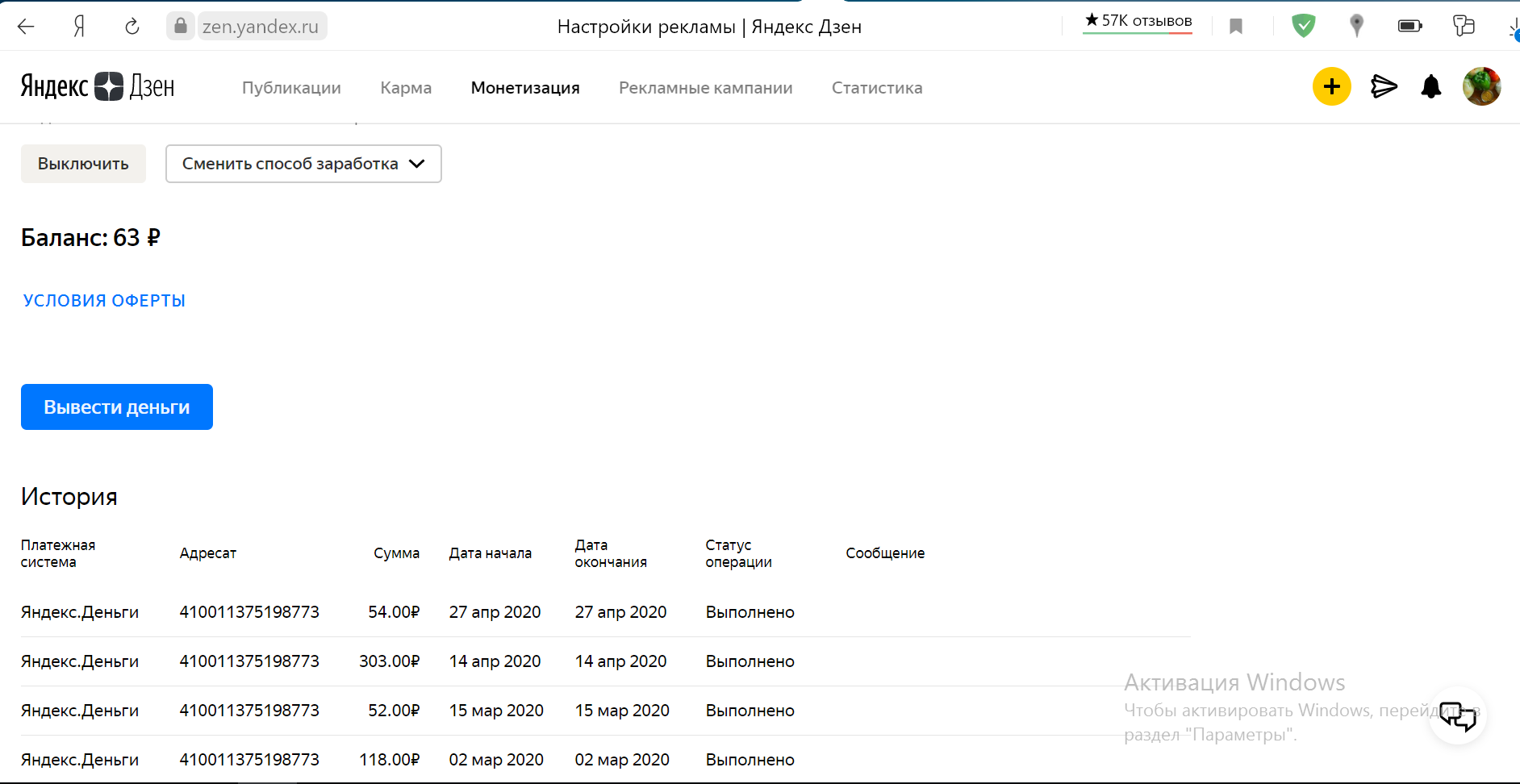
Task: Click the Сообщение column header
Action: click(885, 553)
